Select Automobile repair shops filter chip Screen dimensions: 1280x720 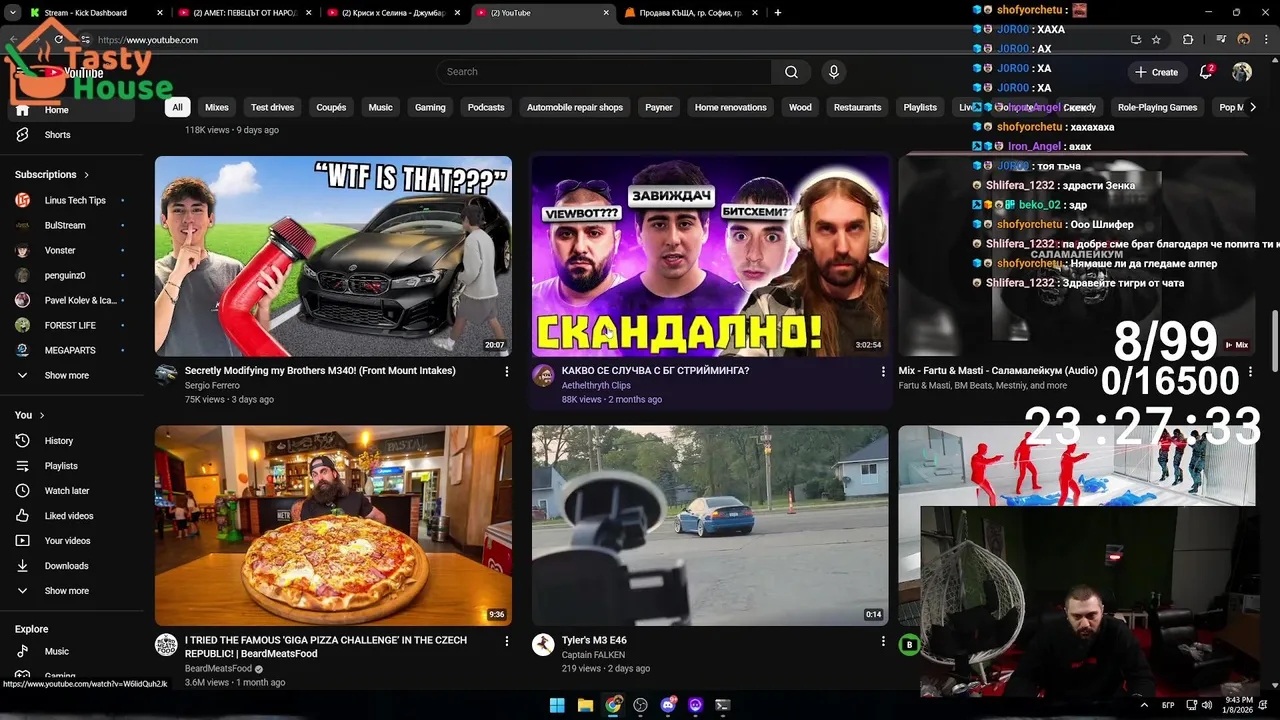575,107
